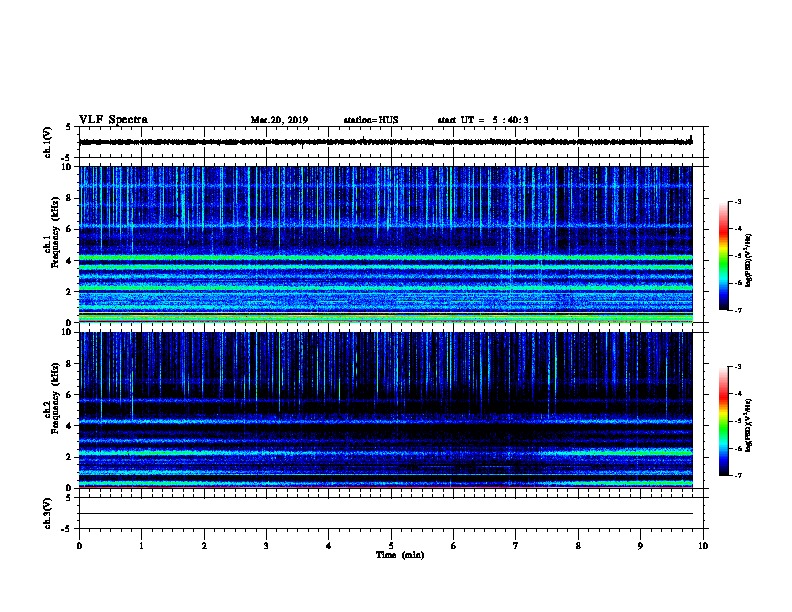This screenshot has width=792, height=612.
Task: Click the "ch.3(V)" axis label
Action: (x=47, y=513)
